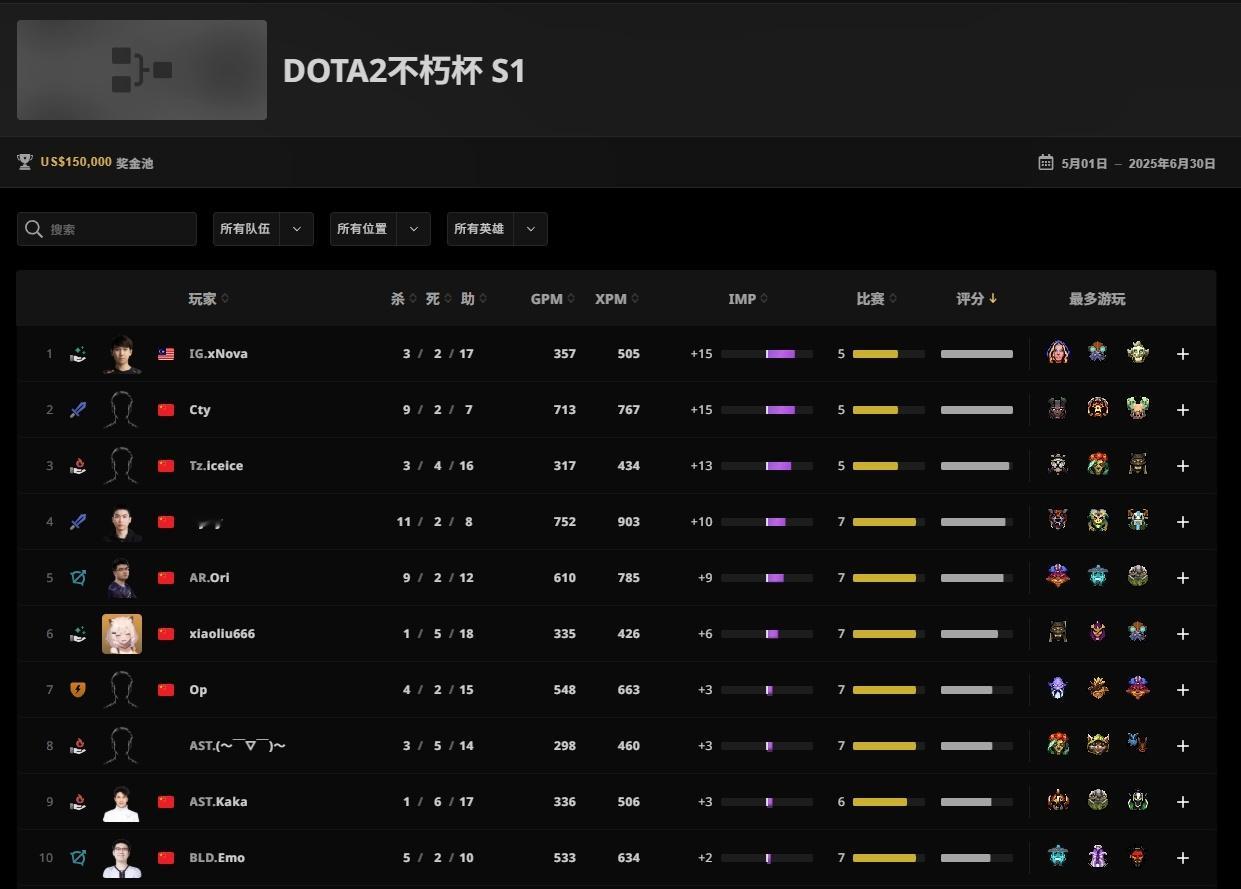Expand the Op row plus icon
The image size is (1241, 889).
click(1183, 690)
